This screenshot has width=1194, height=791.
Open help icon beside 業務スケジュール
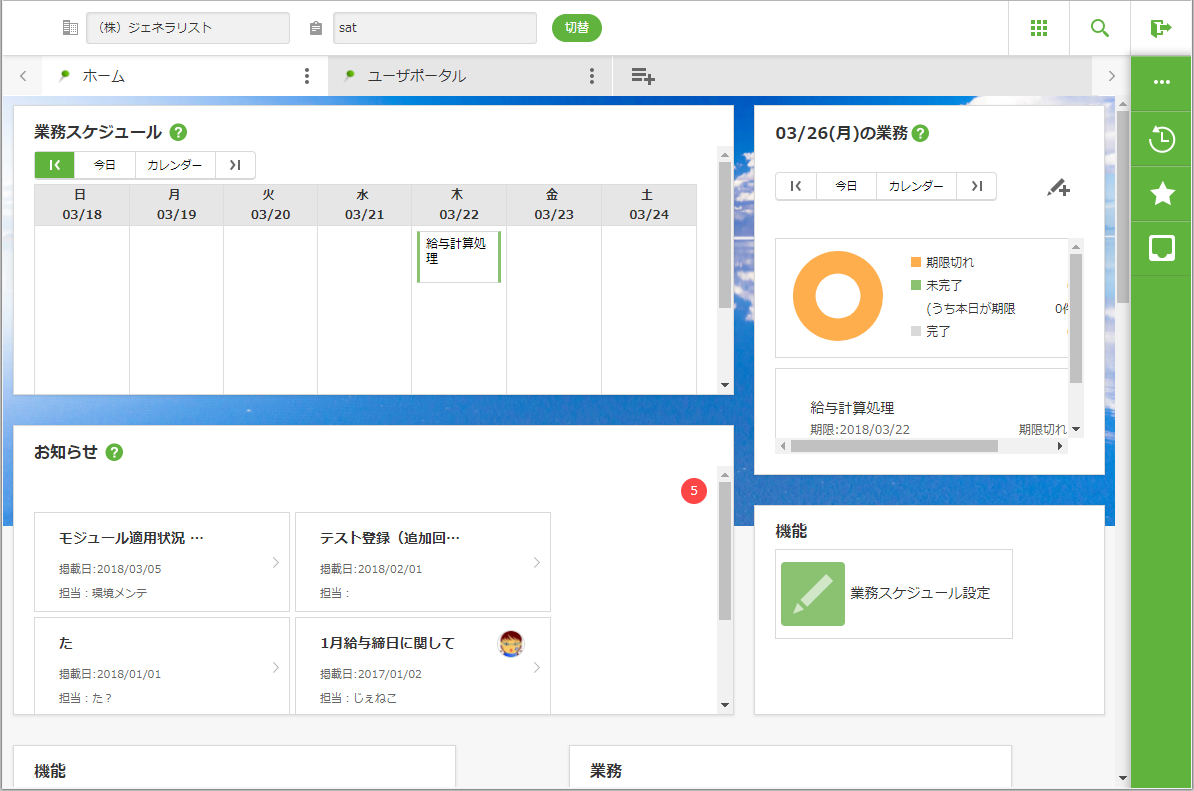pos(179,132)
